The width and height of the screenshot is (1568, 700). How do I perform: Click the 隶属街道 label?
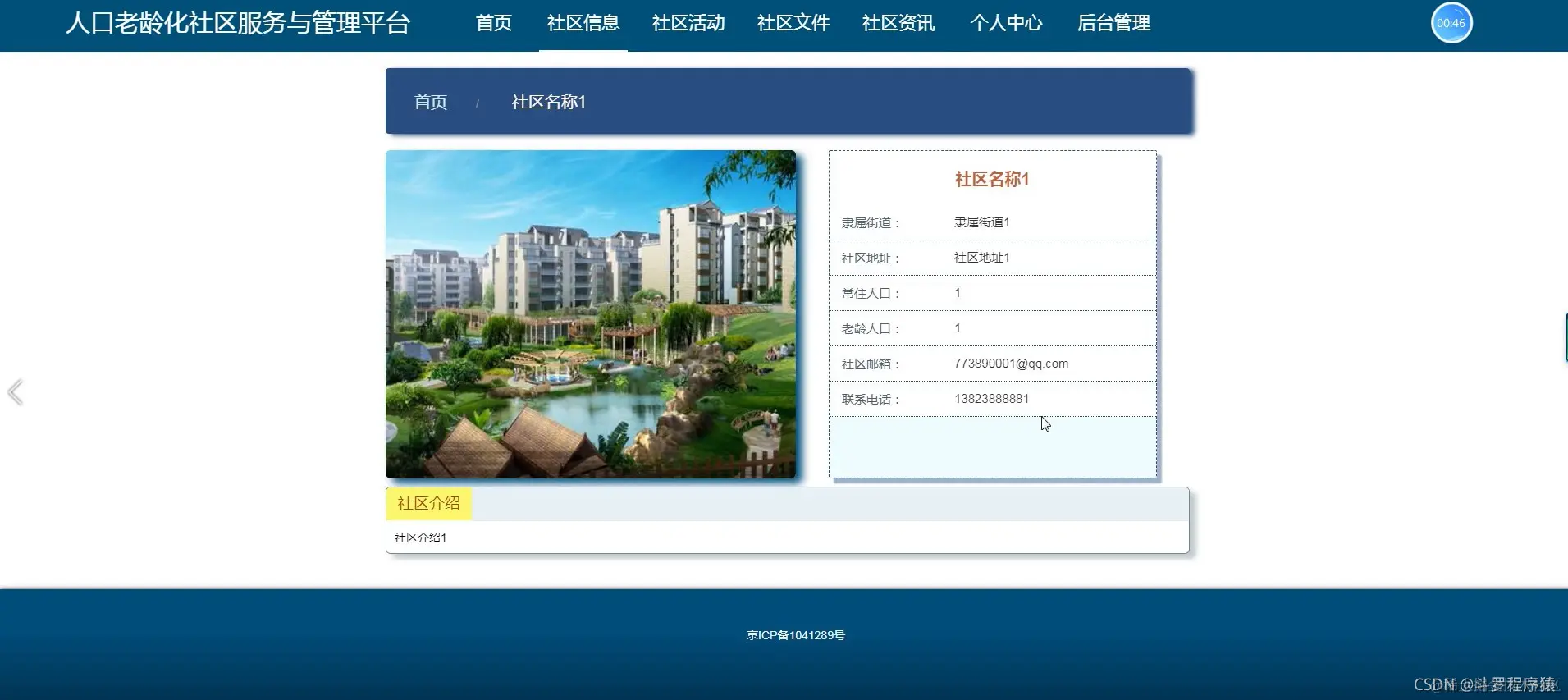tap(871, 223)
